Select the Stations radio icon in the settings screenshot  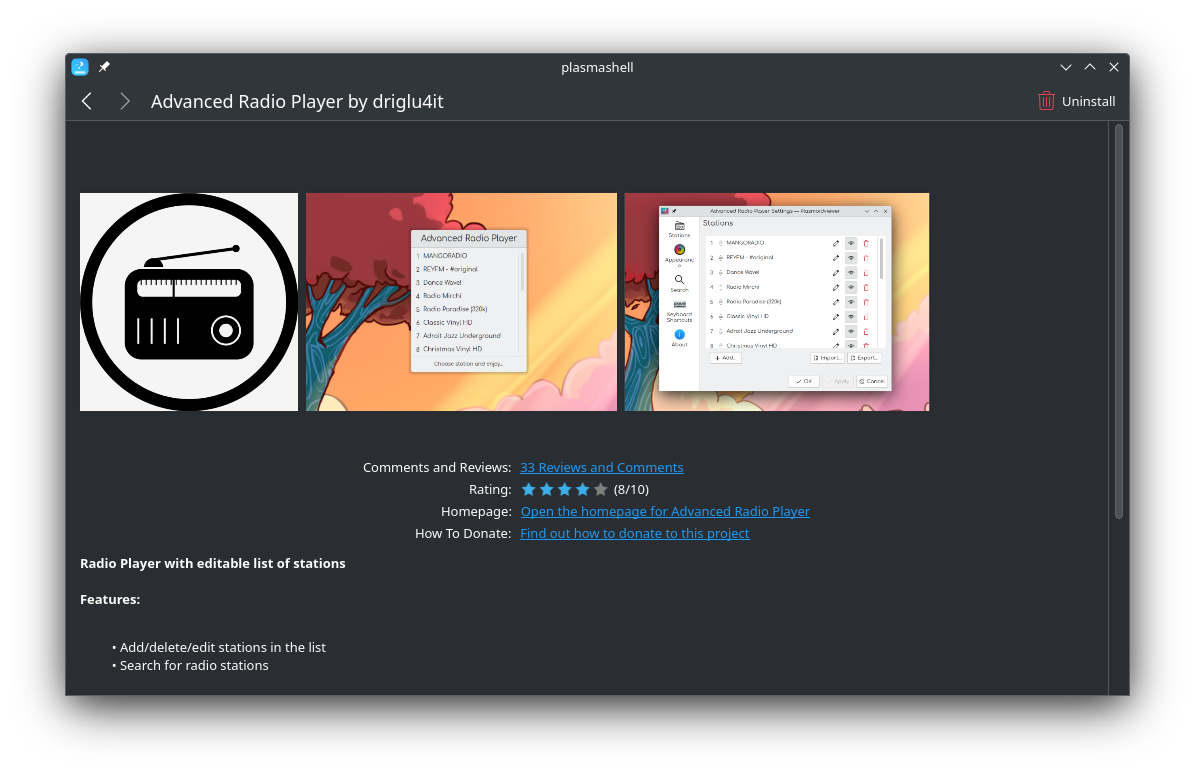coord(679,226)
